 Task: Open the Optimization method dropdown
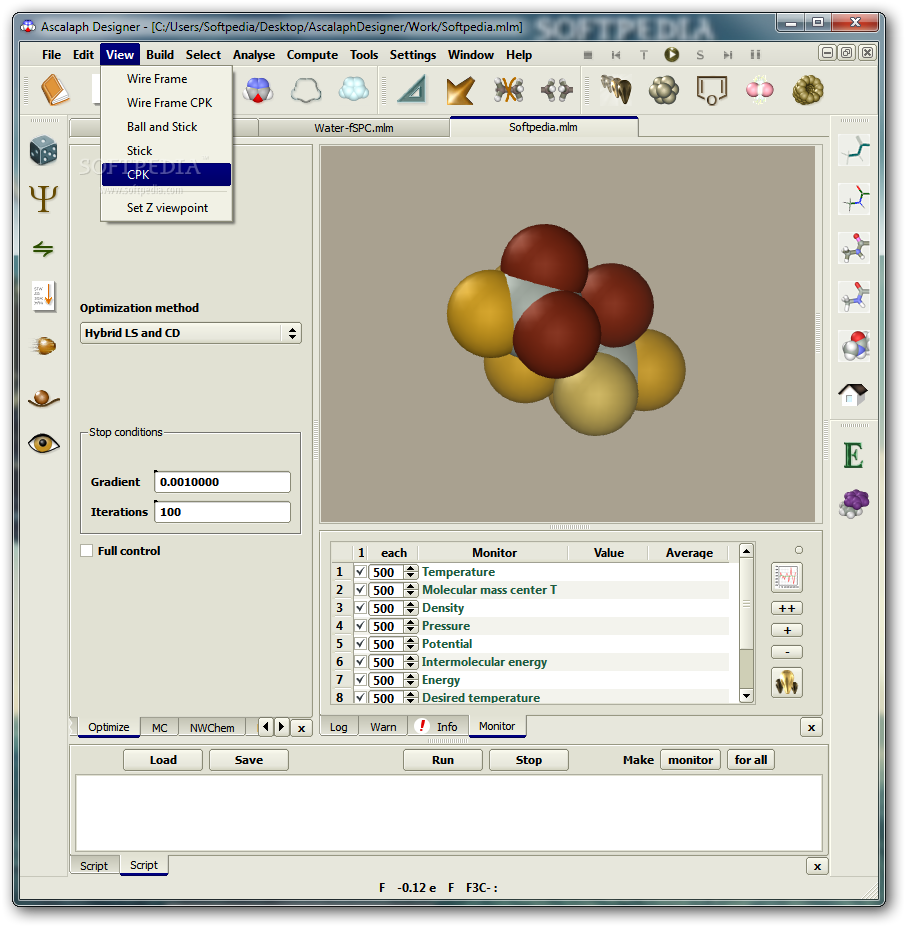click(x=190, y=333)
